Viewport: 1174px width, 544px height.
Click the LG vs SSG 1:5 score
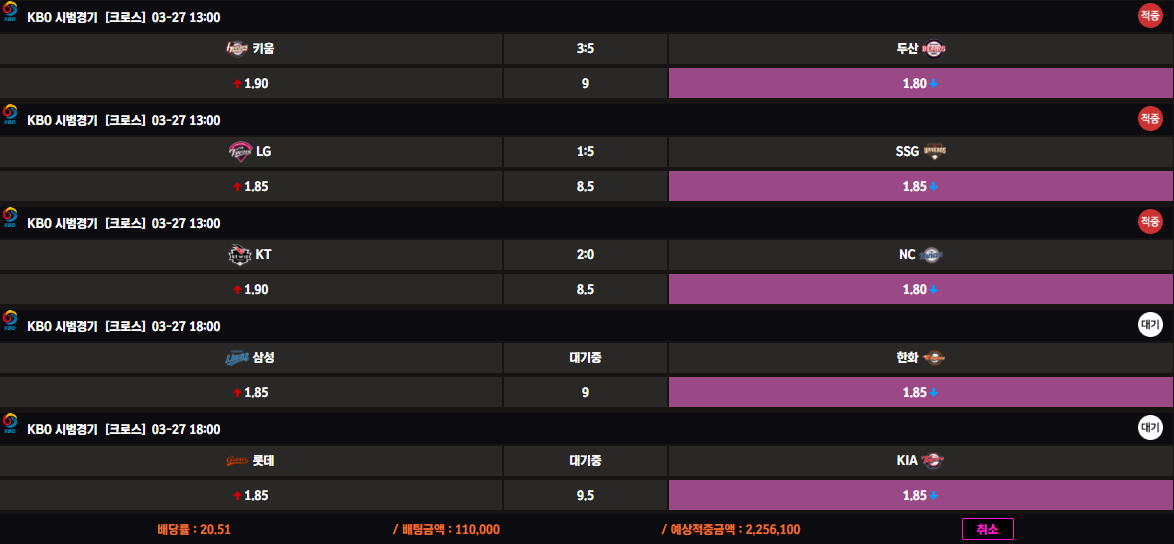point(585,152)
